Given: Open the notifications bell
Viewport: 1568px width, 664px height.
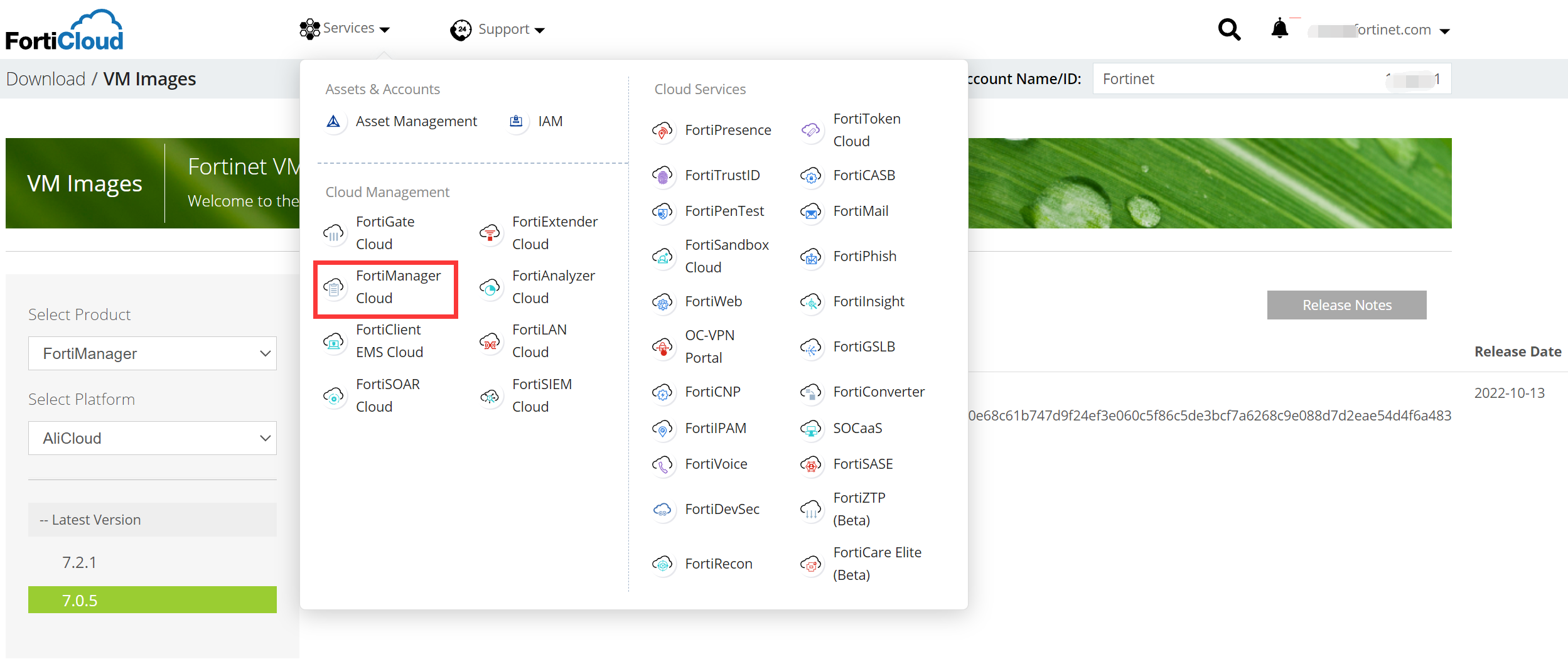Looking at the screenshot, I should pos(1279,29).
